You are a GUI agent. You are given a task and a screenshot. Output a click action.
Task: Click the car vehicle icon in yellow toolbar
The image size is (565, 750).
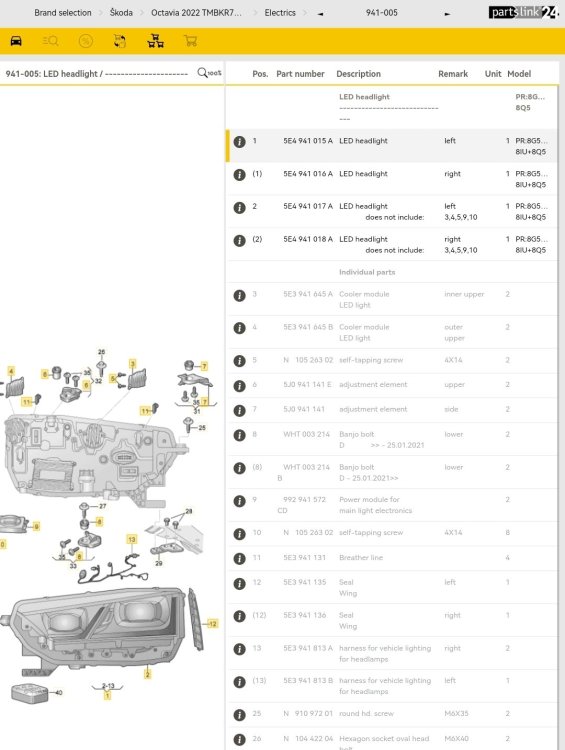(16, 41)
